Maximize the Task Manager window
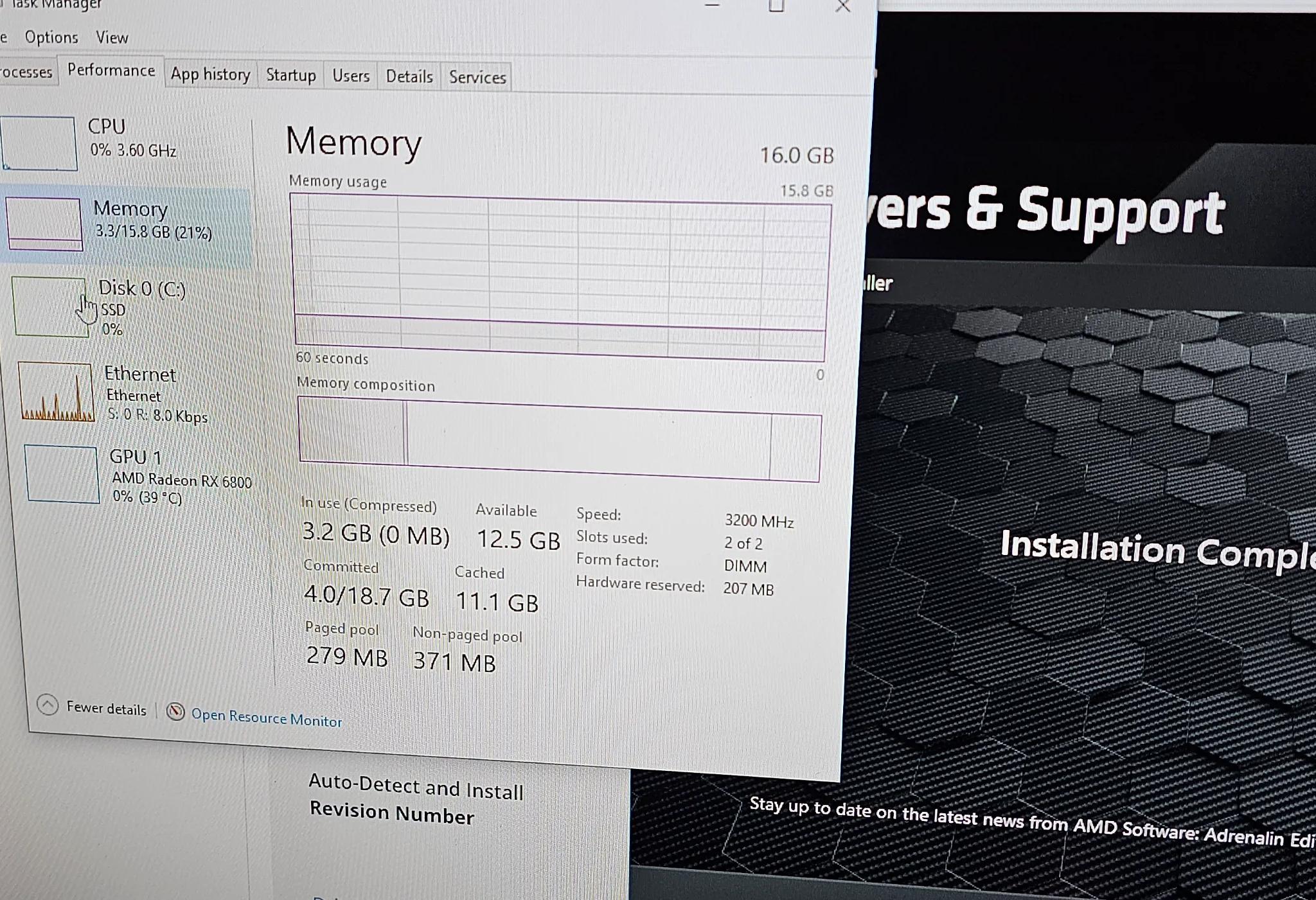The image size is (1316, 900). (x=776, y=6)
